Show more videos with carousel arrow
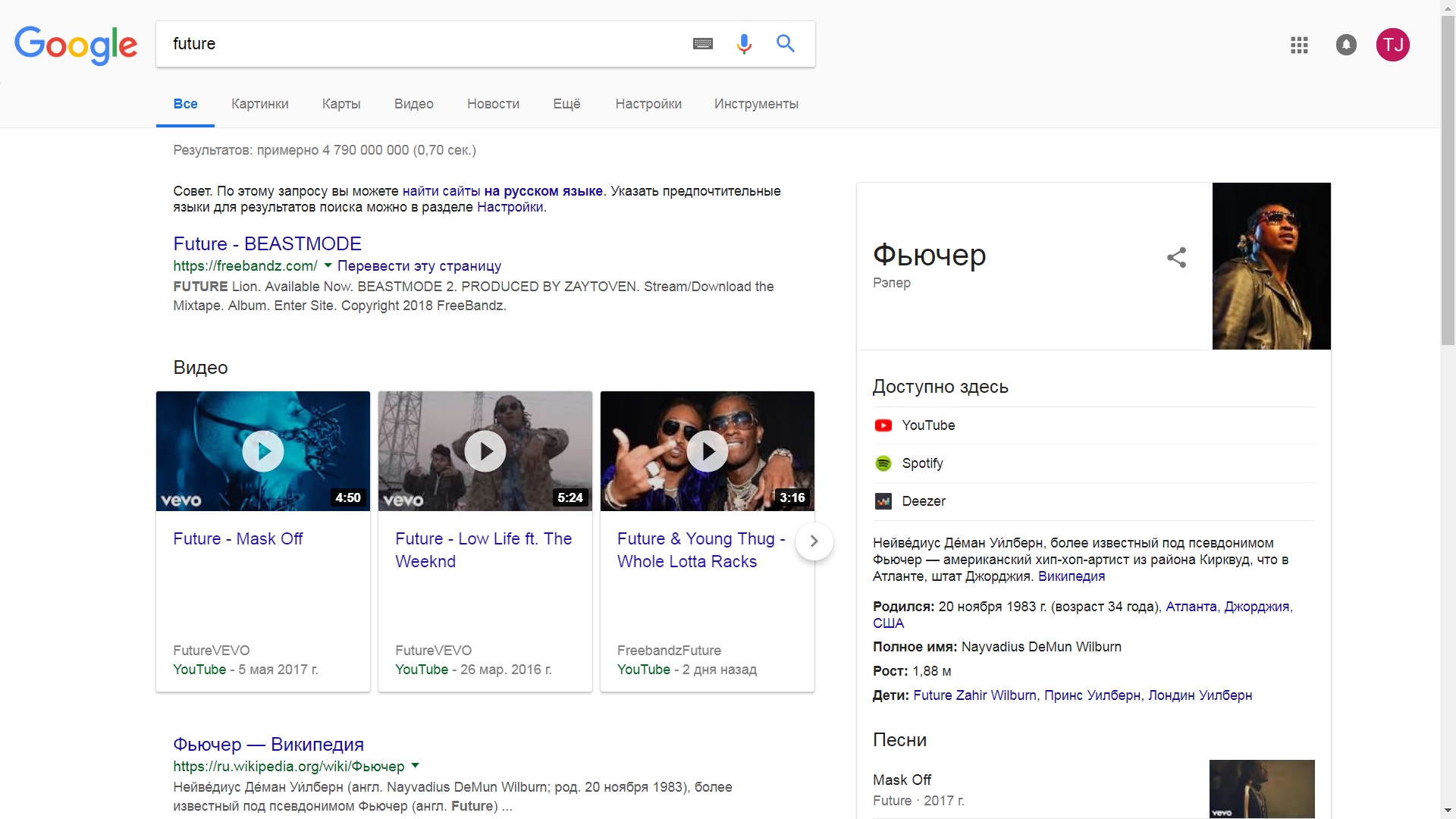 click(x=814, y=541)
